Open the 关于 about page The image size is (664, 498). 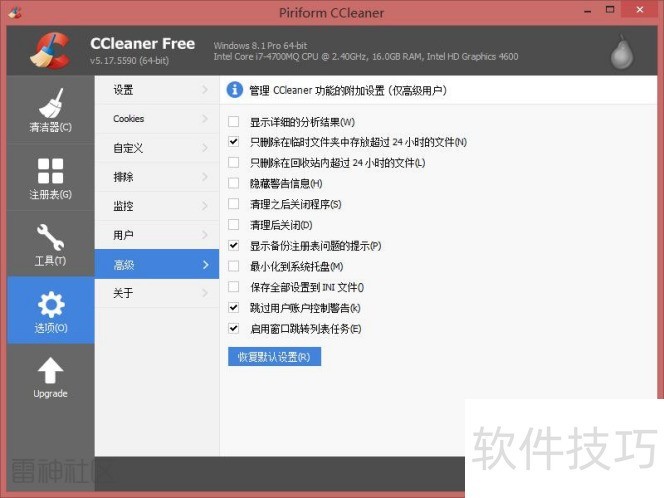[x=157, y=293]
